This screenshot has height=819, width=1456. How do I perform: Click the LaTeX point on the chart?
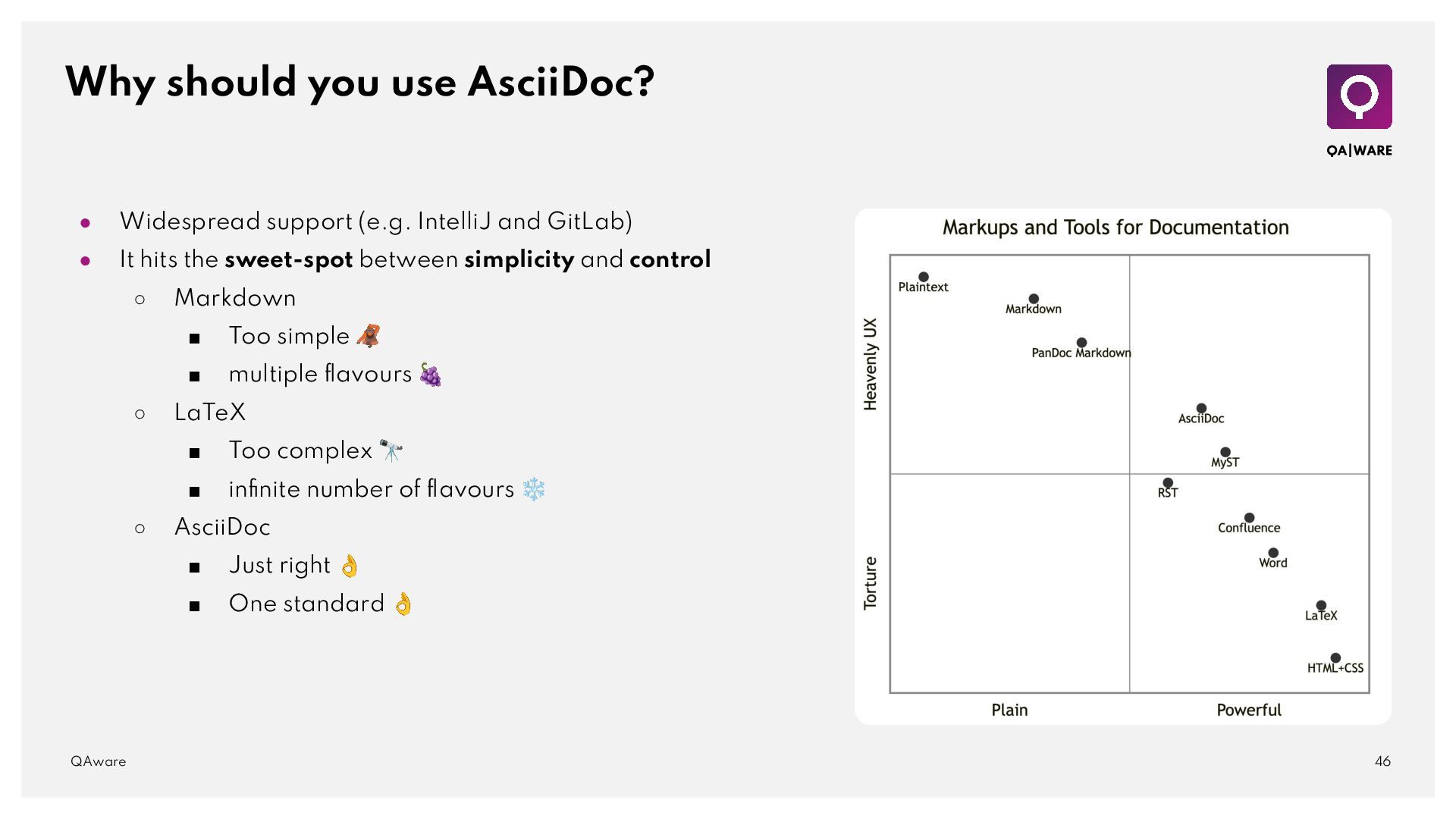pos(1321,606)
